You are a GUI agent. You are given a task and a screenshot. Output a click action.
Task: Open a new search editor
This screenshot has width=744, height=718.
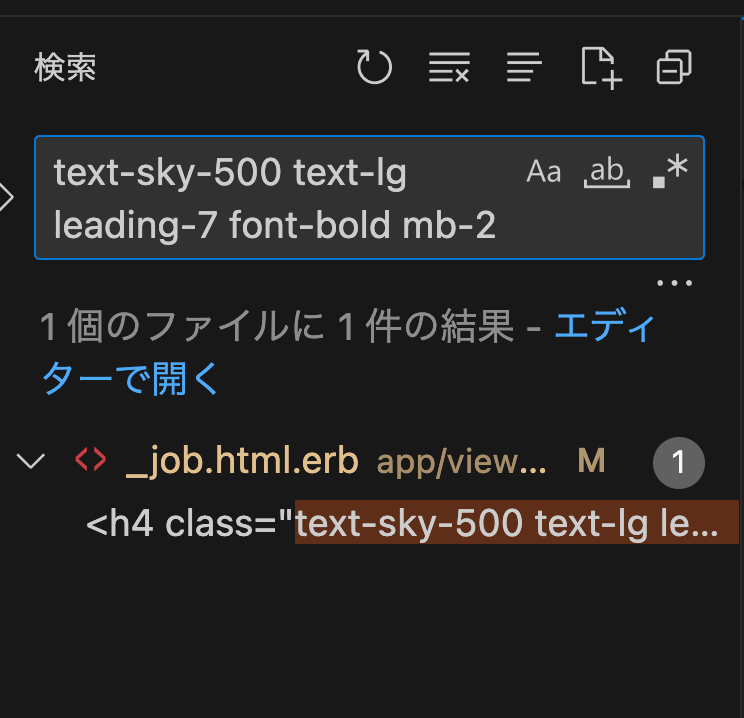click(601, 68)
